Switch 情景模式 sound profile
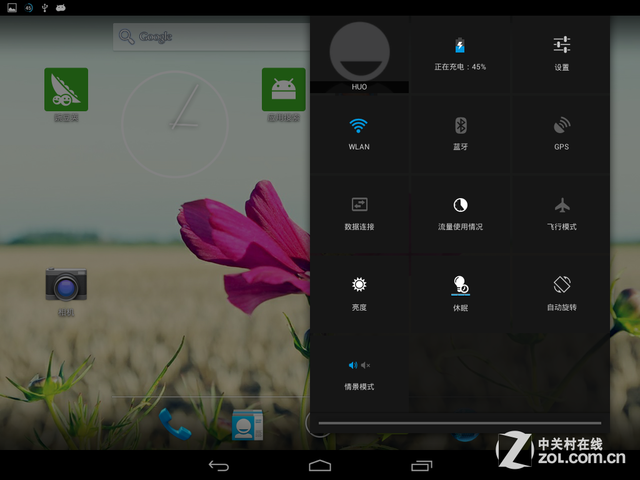Screen dimensions: 640x480 click(x=359, y=372)
